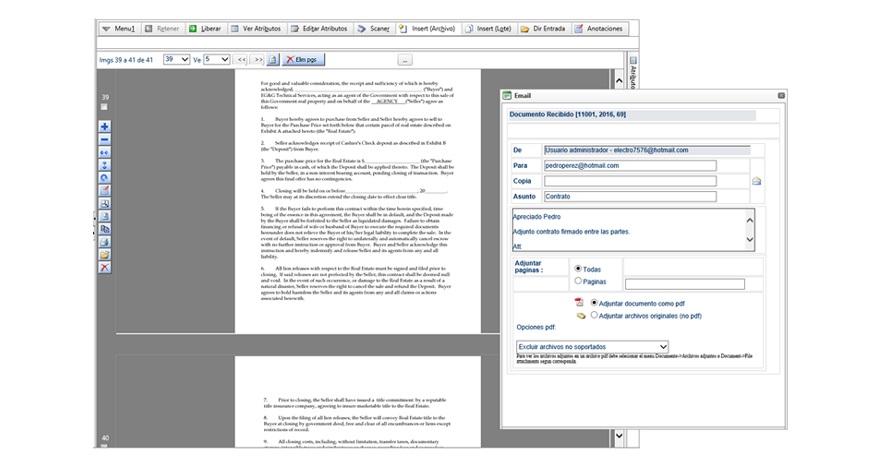The width and height of the screenshot is (882, 468).
Task: Start Scaner from the toolbar
Action: pyautogui.click(x=374, y=29)
